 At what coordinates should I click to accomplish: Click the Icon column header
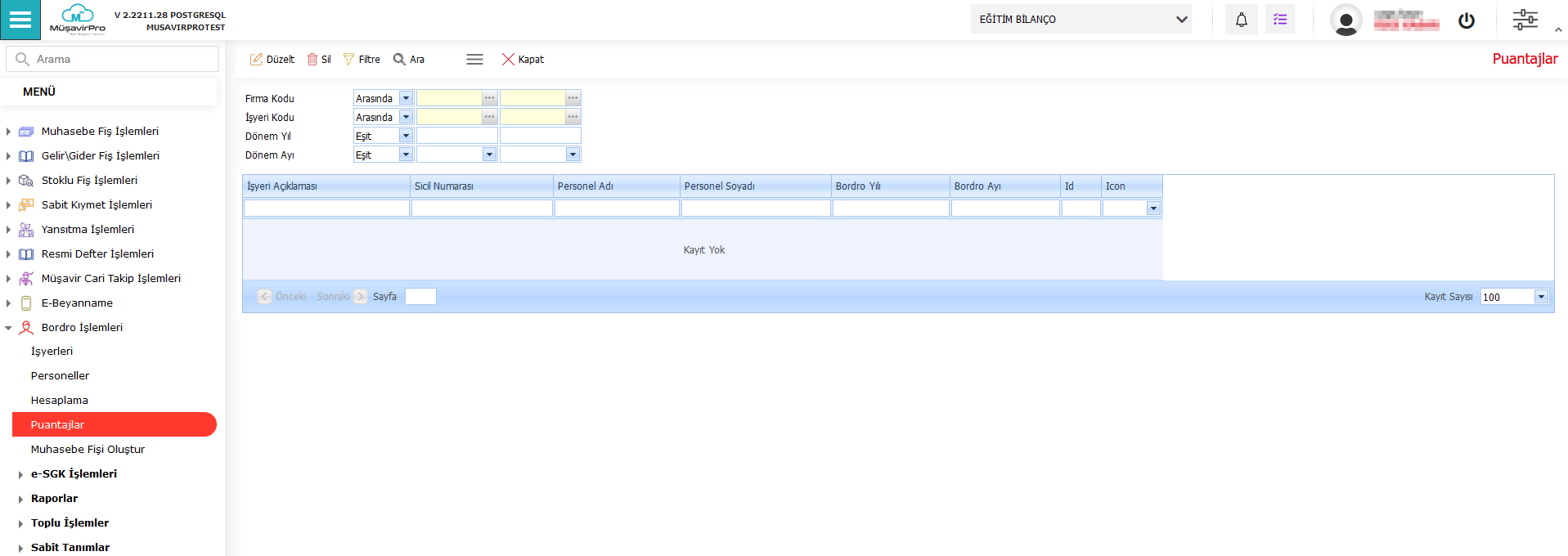click(1132, 186)
